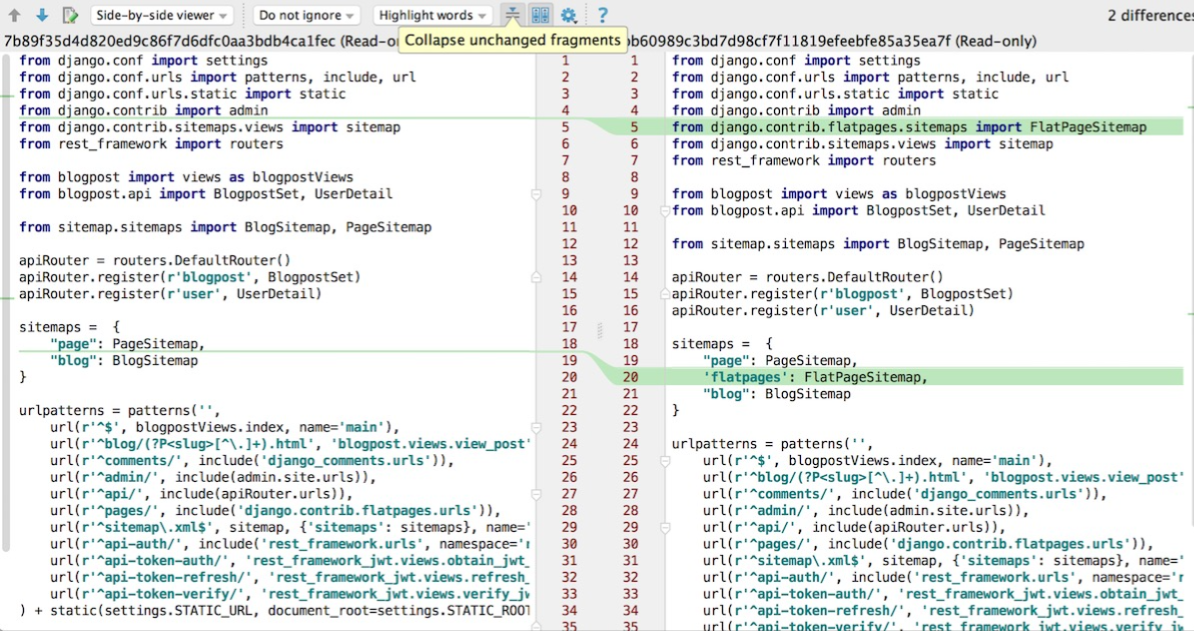
Task: Toggle collapse unchanged fragments button
Action: [512, 14]
